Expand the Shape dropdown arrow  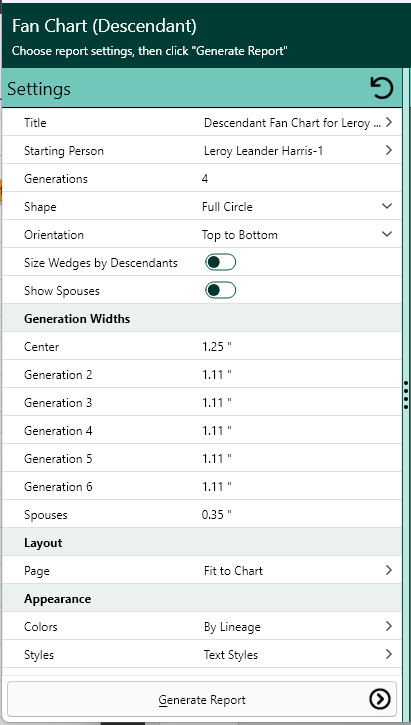(x=387, y=206)
